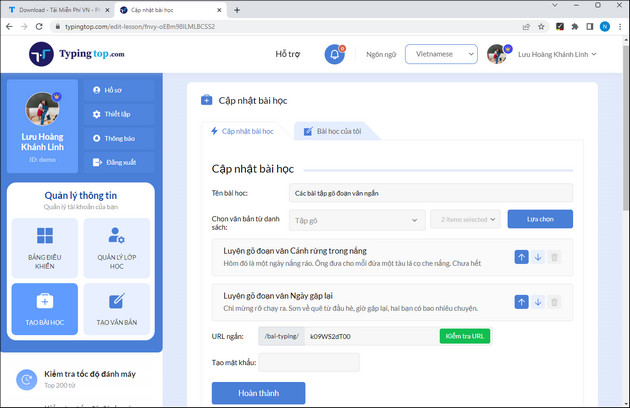Click the notification bell icon
630x408 pixels.
coord(334,54)
